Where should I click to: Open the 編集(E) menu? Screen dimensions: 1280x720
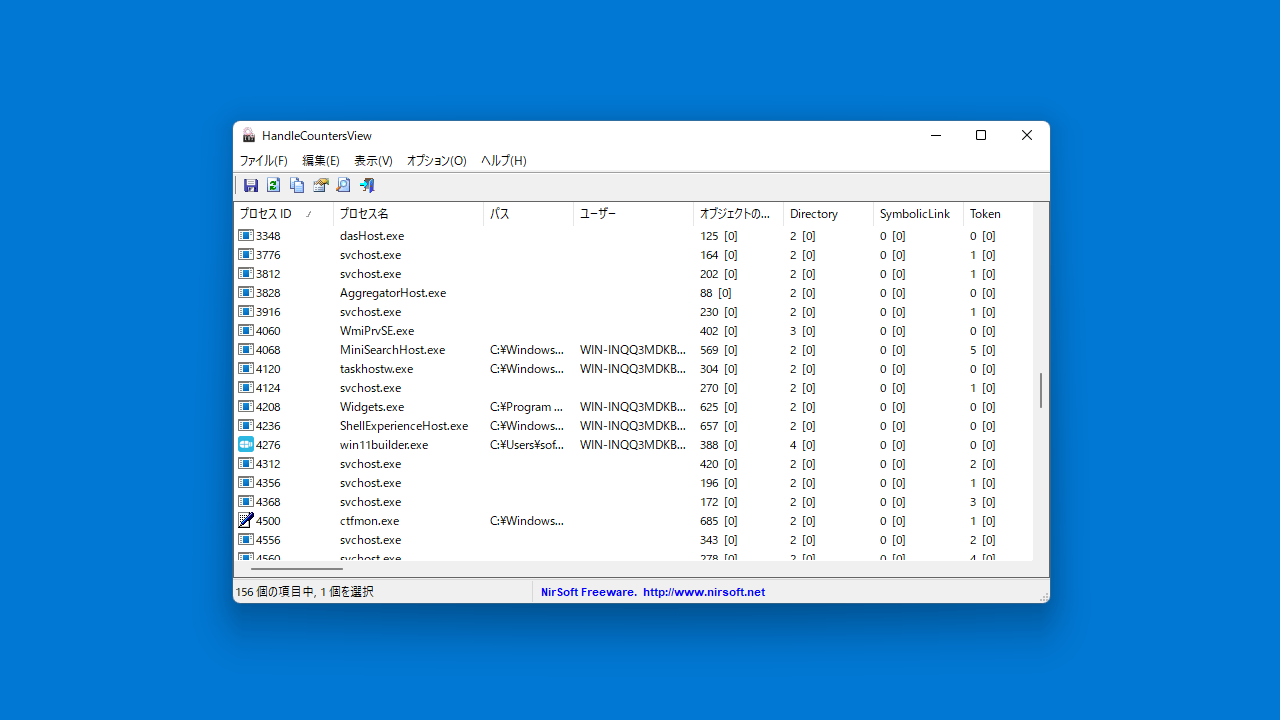point(321,160)
